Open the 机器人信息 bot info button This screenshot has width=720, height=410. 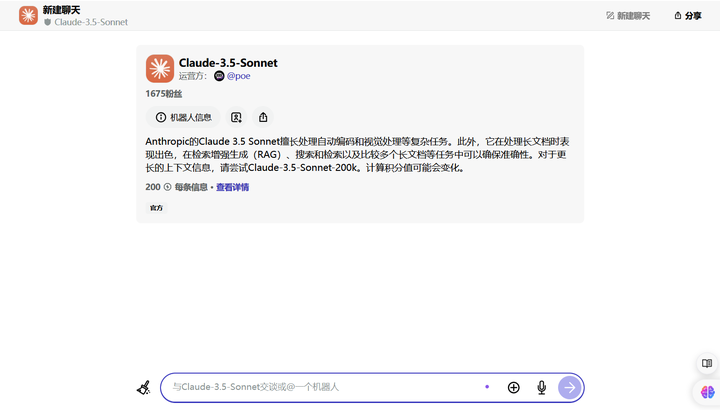(x=183, y=118)
